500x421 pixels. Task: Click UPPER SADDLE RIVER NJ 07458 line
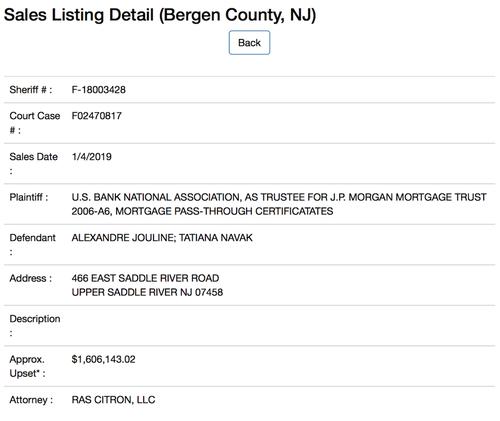[x=147, y=292]
